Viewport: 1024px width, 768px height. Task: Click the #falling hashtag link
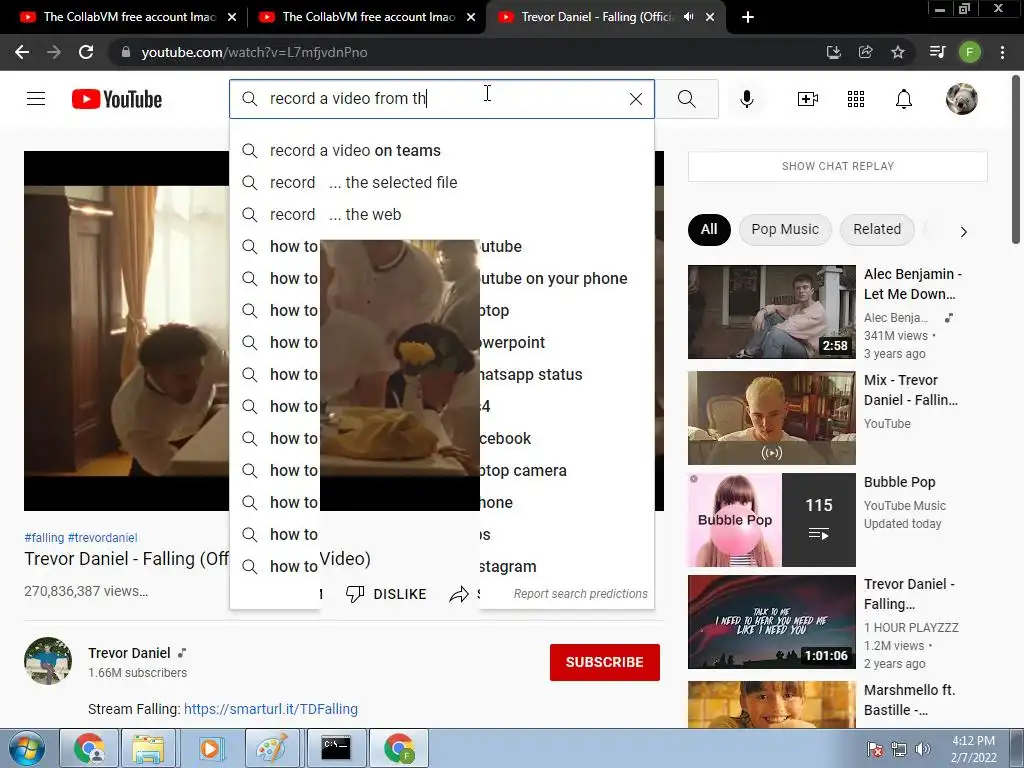click(x=44, y=537)
